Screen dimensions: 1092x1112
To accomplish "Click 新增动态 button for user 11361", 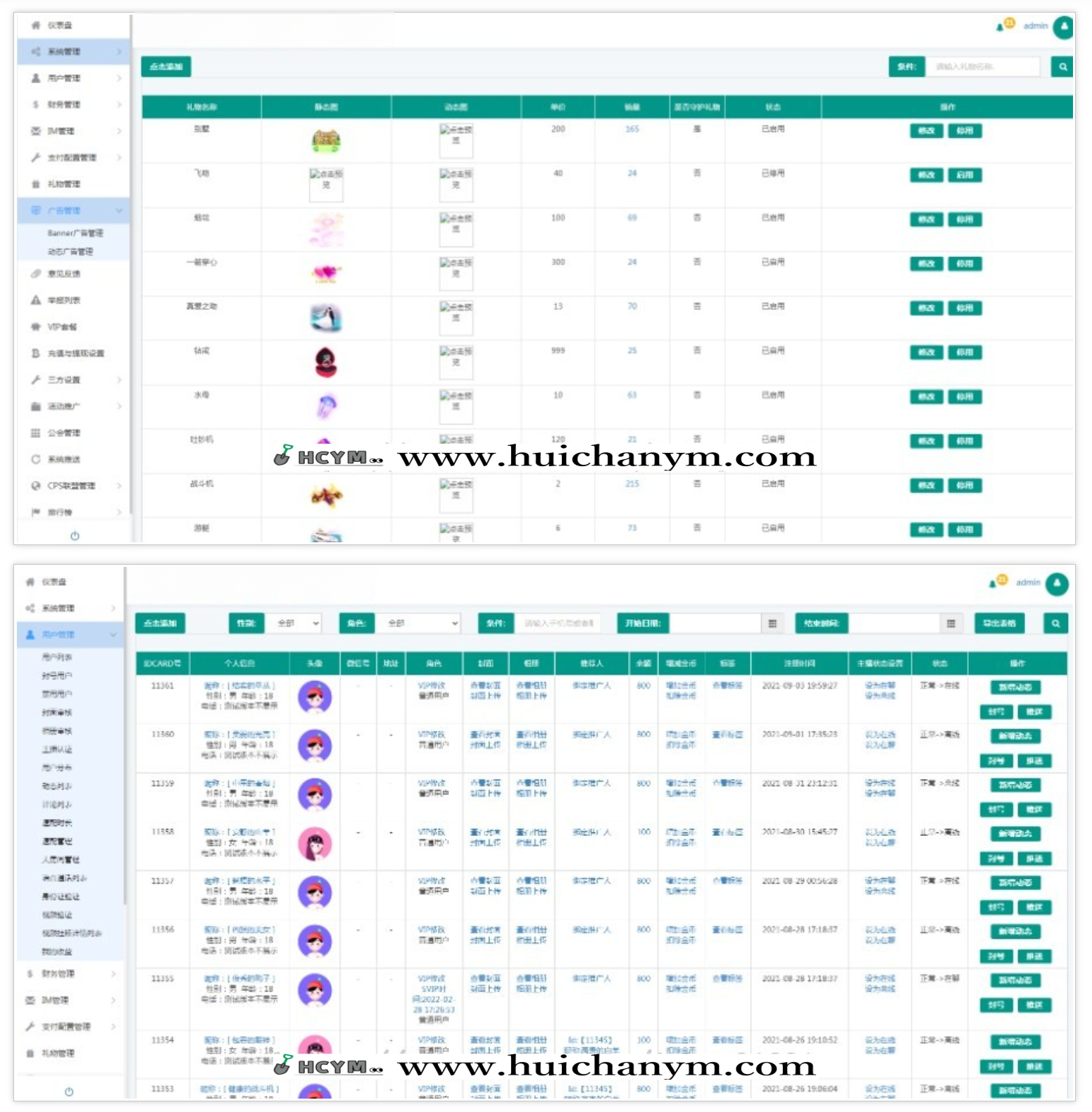I will click(x=1015, y=687).
